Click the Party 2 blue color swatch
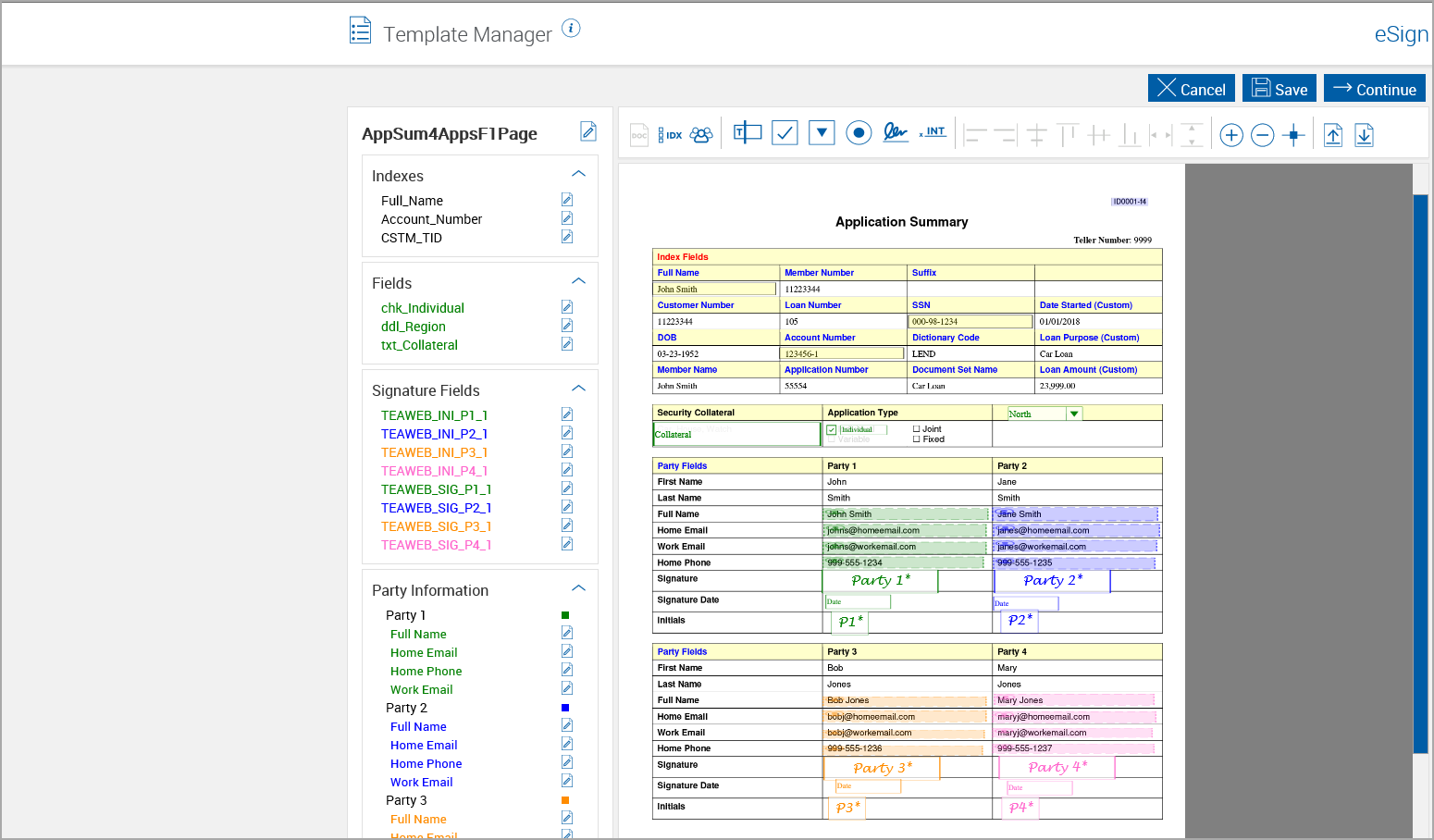Image resolution: width=1434 pixels, height=840 pixels. click(x=565, y=708)
